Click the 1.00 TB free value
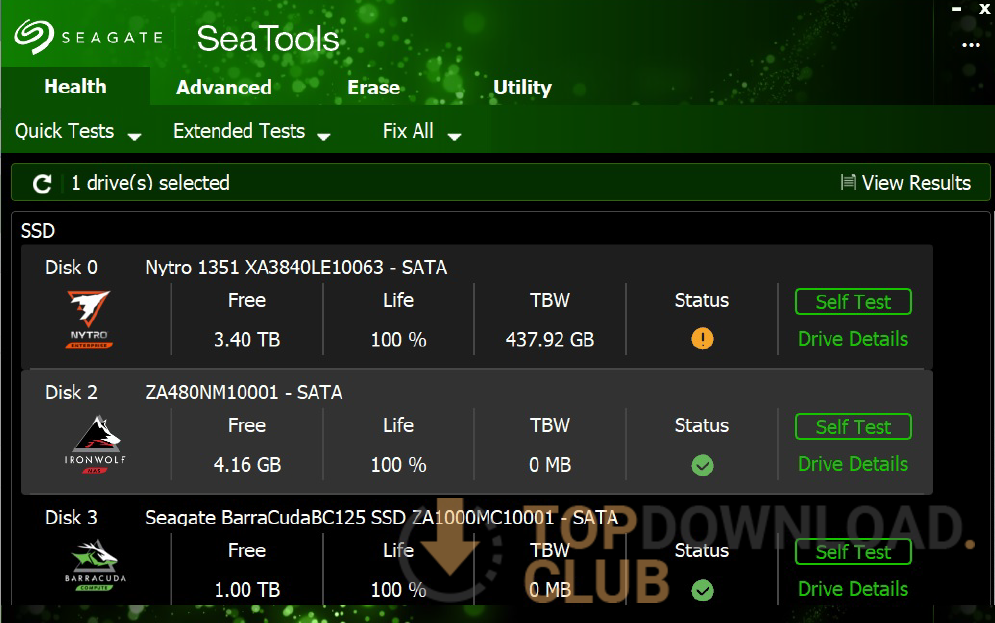The image size is (995, 623). 247,589
